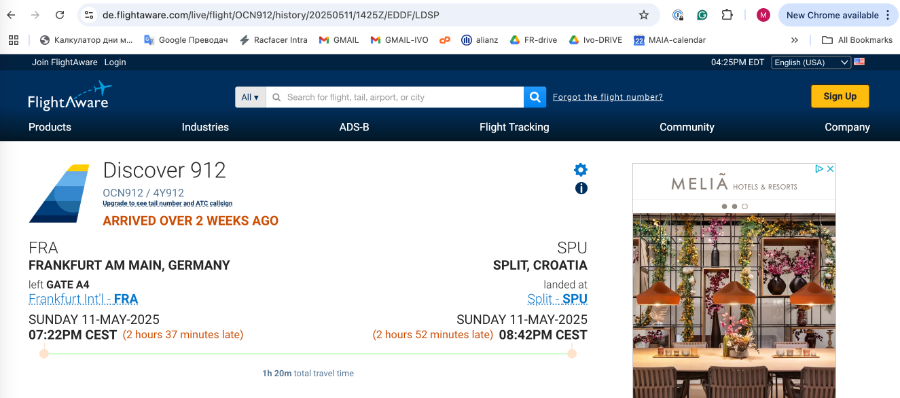This screenshot has height=398, width=900.
Task: Click the AdChoices icon on Melia ad
Action: click(x=820, y=169)
